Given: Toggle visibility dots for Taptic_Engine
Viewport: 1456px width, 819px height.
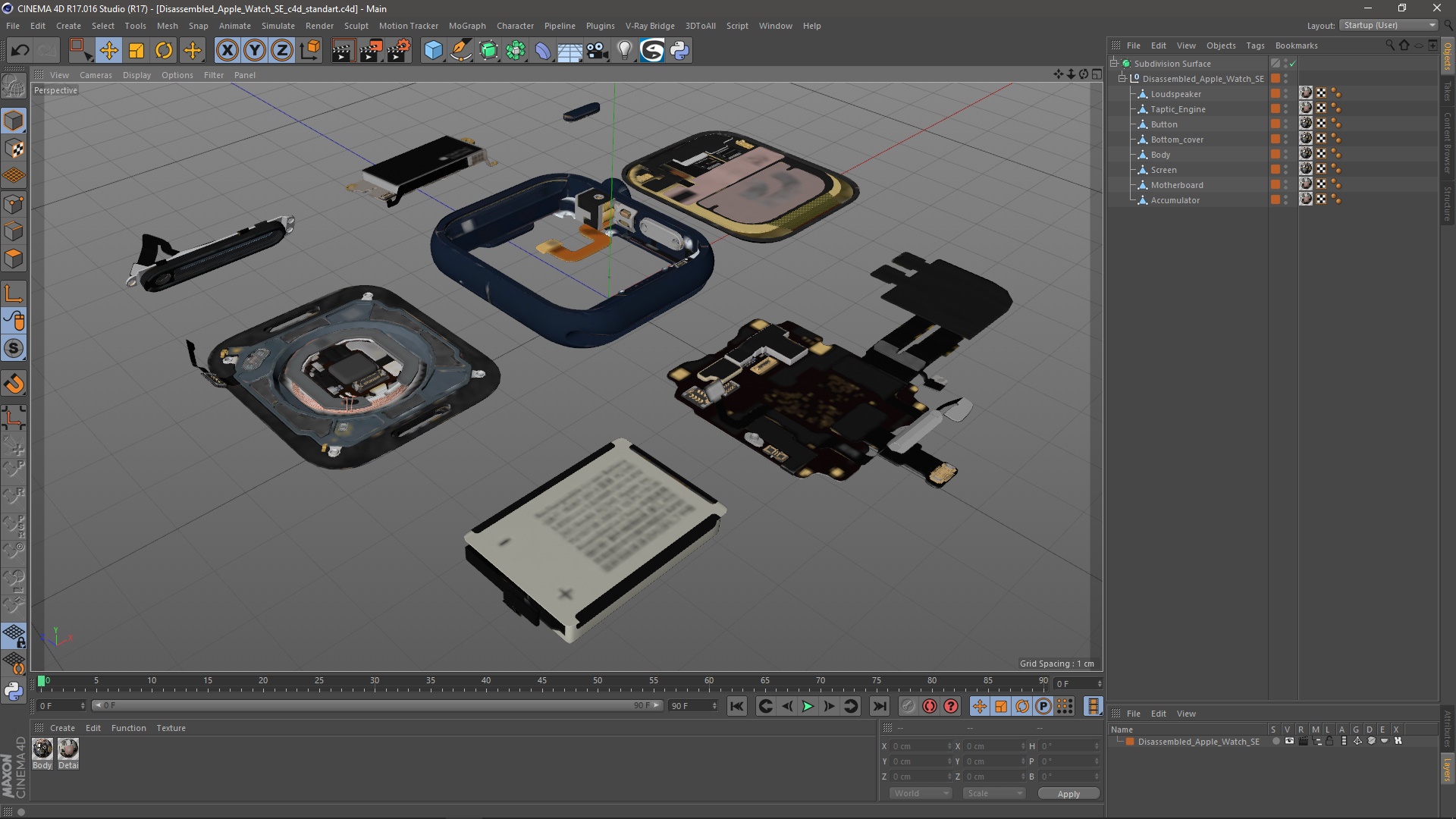Looking at the screenshot, I should (1285, 109).
